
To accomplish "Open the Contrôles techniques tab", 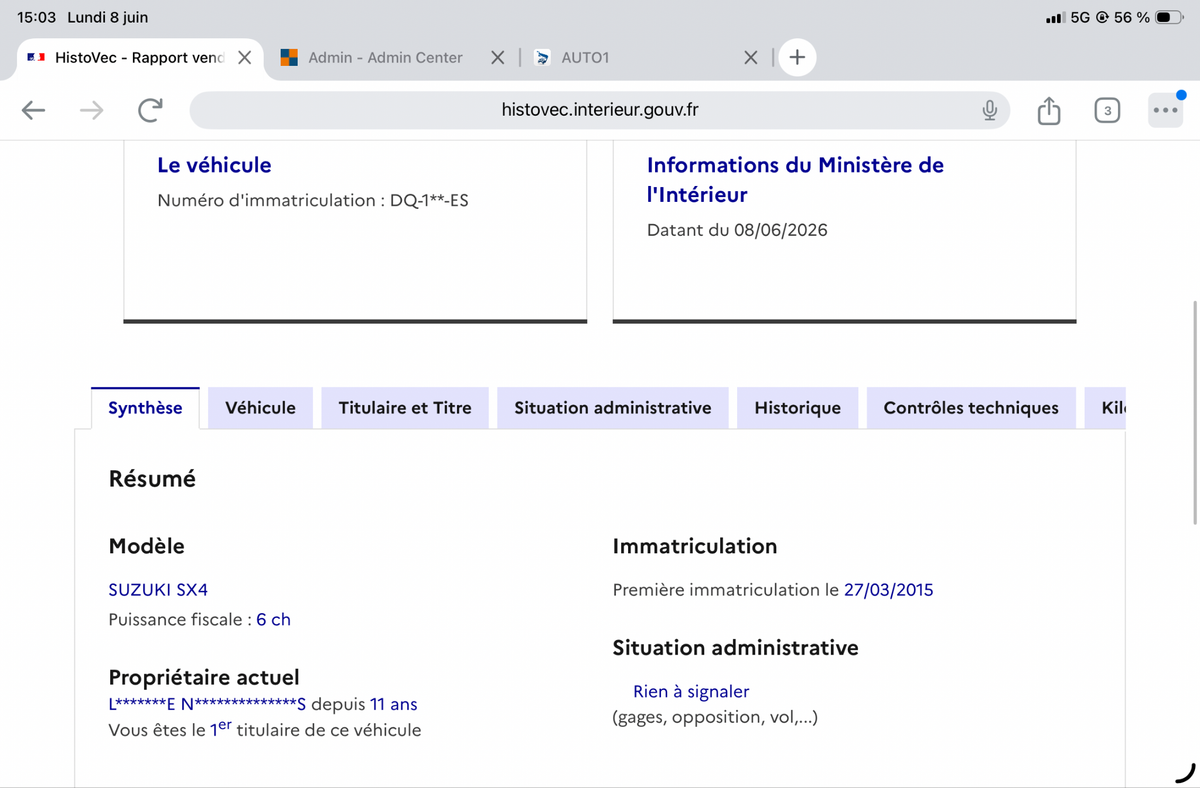I will click(971, 408).
